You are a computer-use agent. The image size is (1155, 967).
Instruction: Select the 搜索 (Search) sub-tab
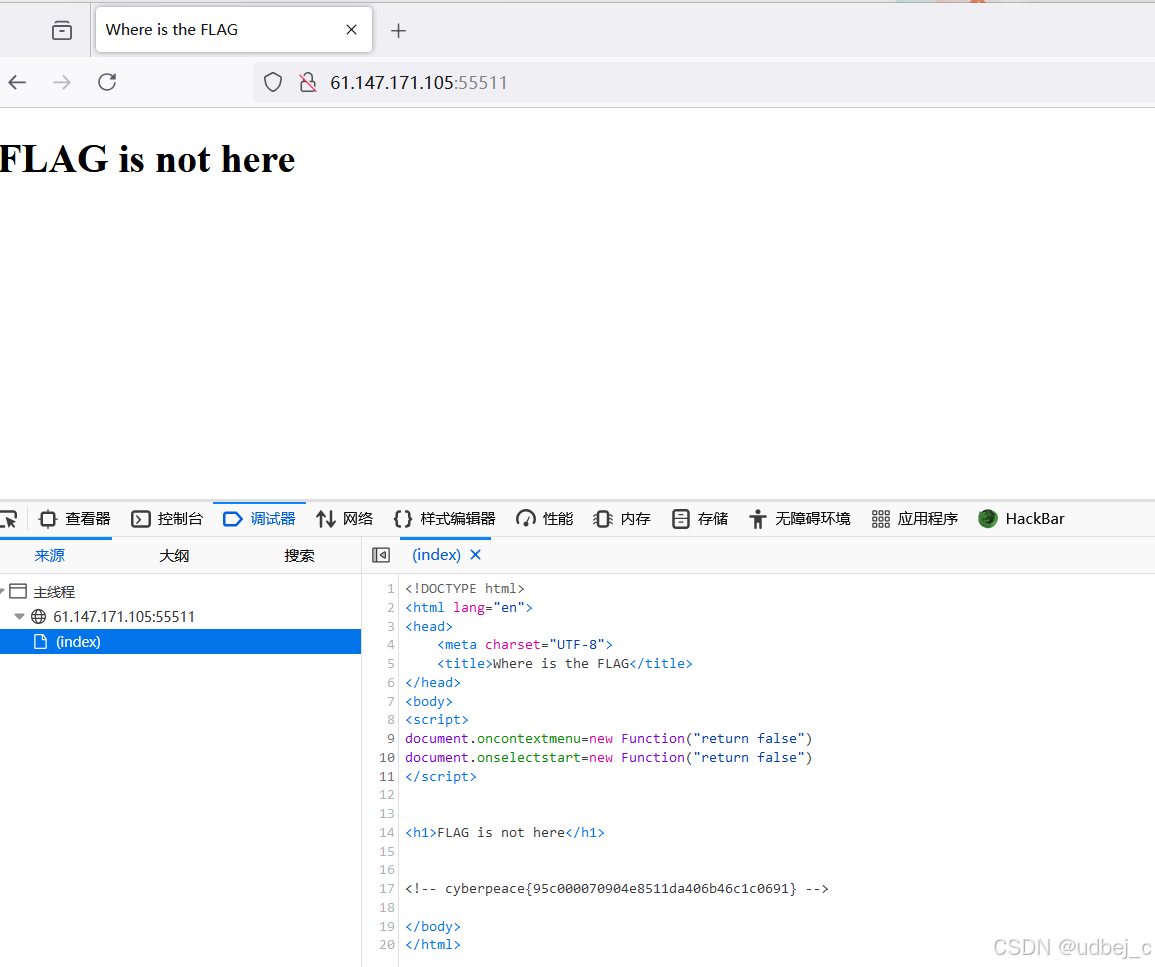[x=299, y=555]
